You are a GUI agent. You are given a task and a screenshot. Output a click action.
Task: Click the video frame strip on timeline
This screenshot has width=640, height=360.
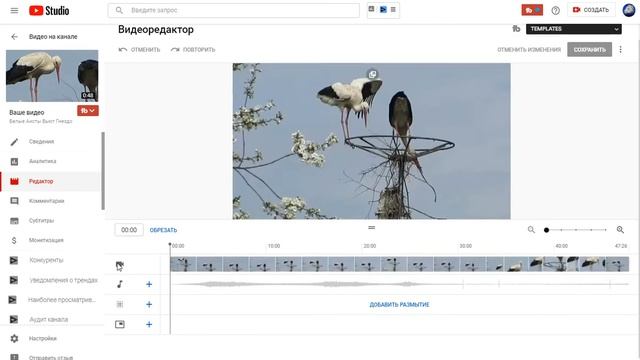400,264
